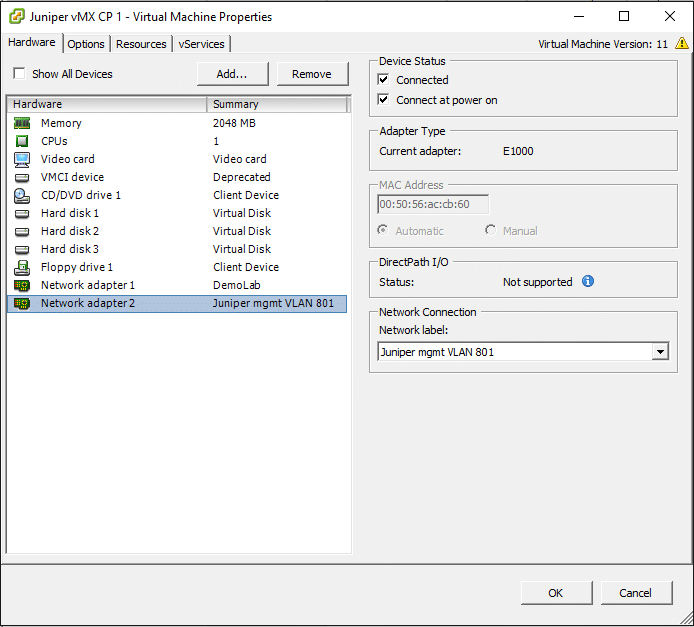Select the Manual MAC address radio button
This screenshot has height=627, width=694.
coord(490,230)
